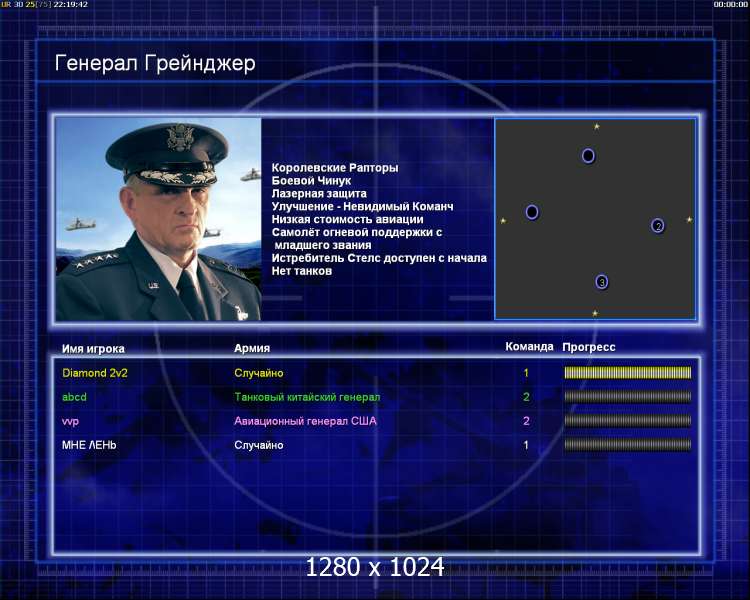Click start position marker 3 on minimap
The width and height of the screenshot is (750, 600).
point(602,282)
